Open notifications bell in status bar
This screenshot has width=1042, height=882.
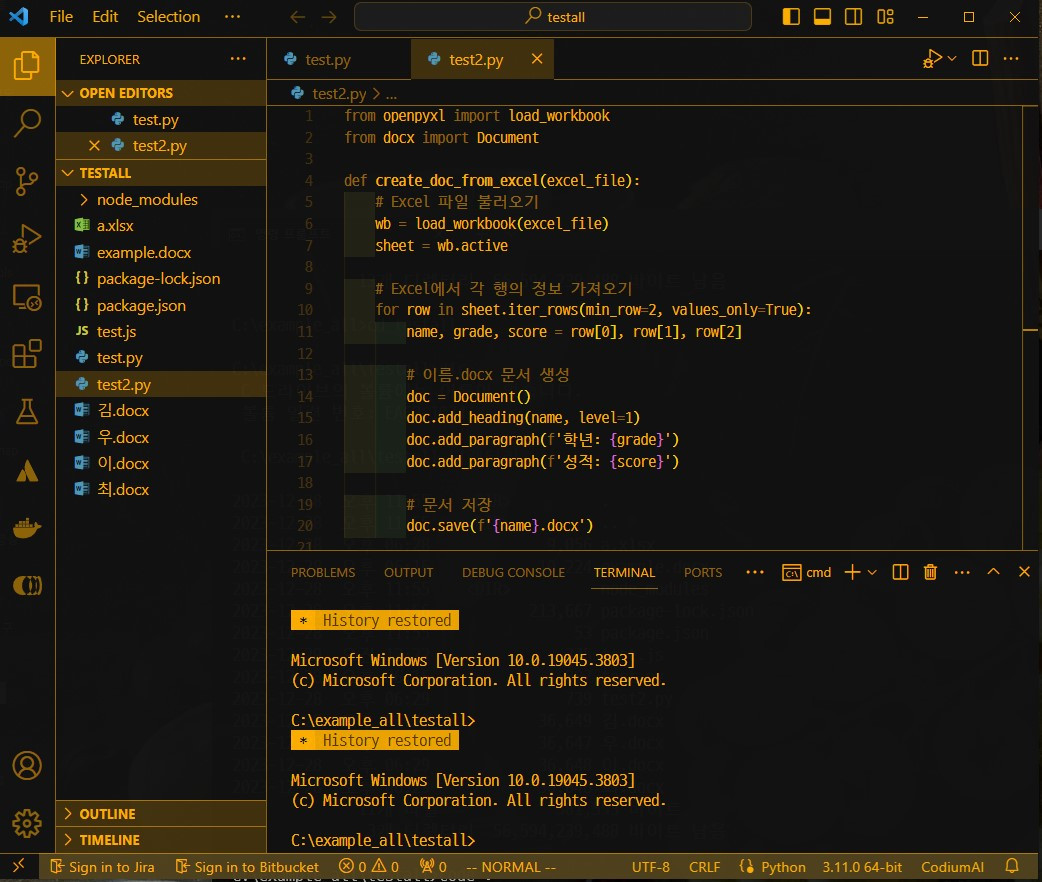click(1011, 867)
